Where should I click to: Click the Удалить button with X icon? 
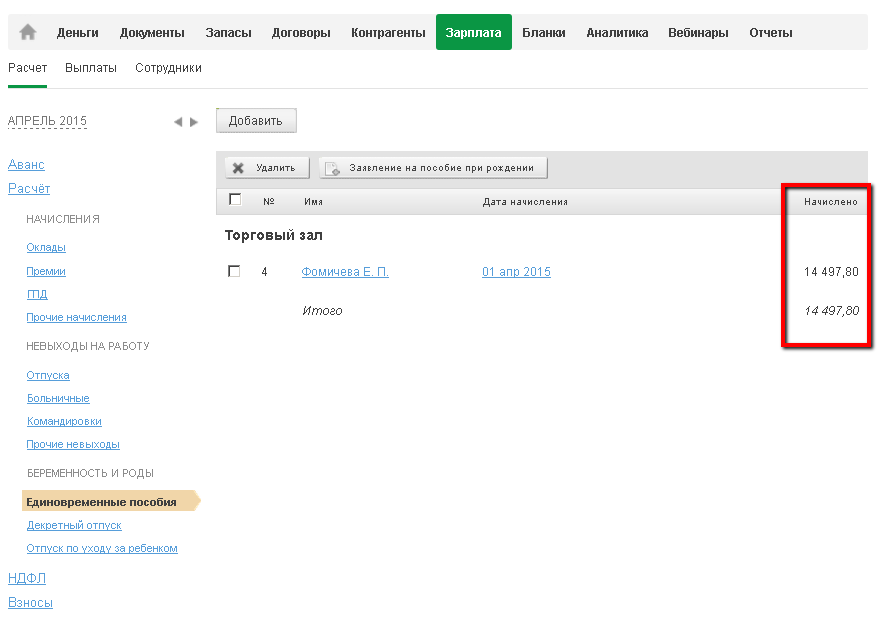click(267, 168)
